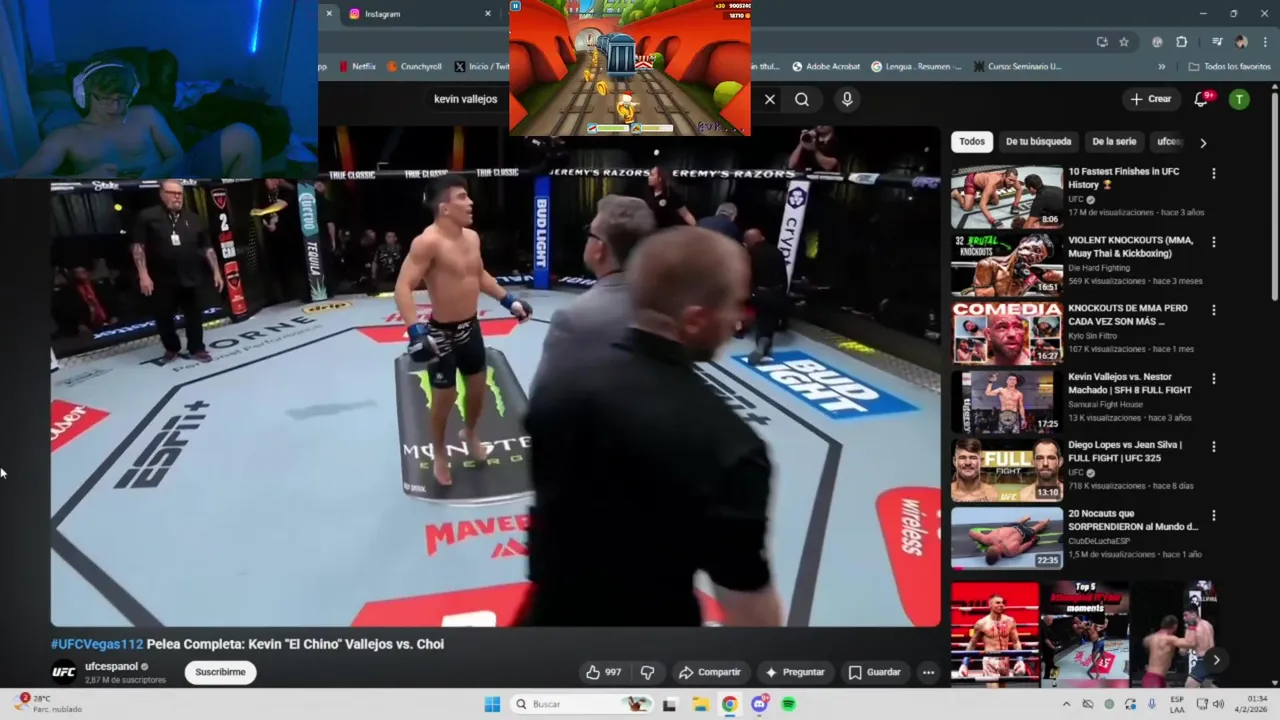Click the install app icon in address bar
1280x720 pixels.
[1102, 42]
